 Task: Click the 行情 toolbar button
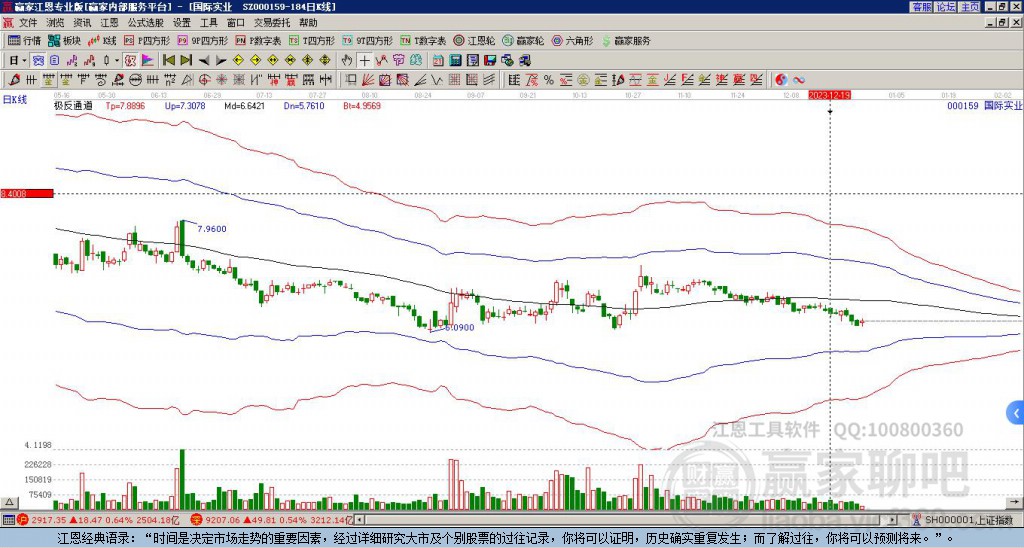pyautogui.click(x=24, y=40)
